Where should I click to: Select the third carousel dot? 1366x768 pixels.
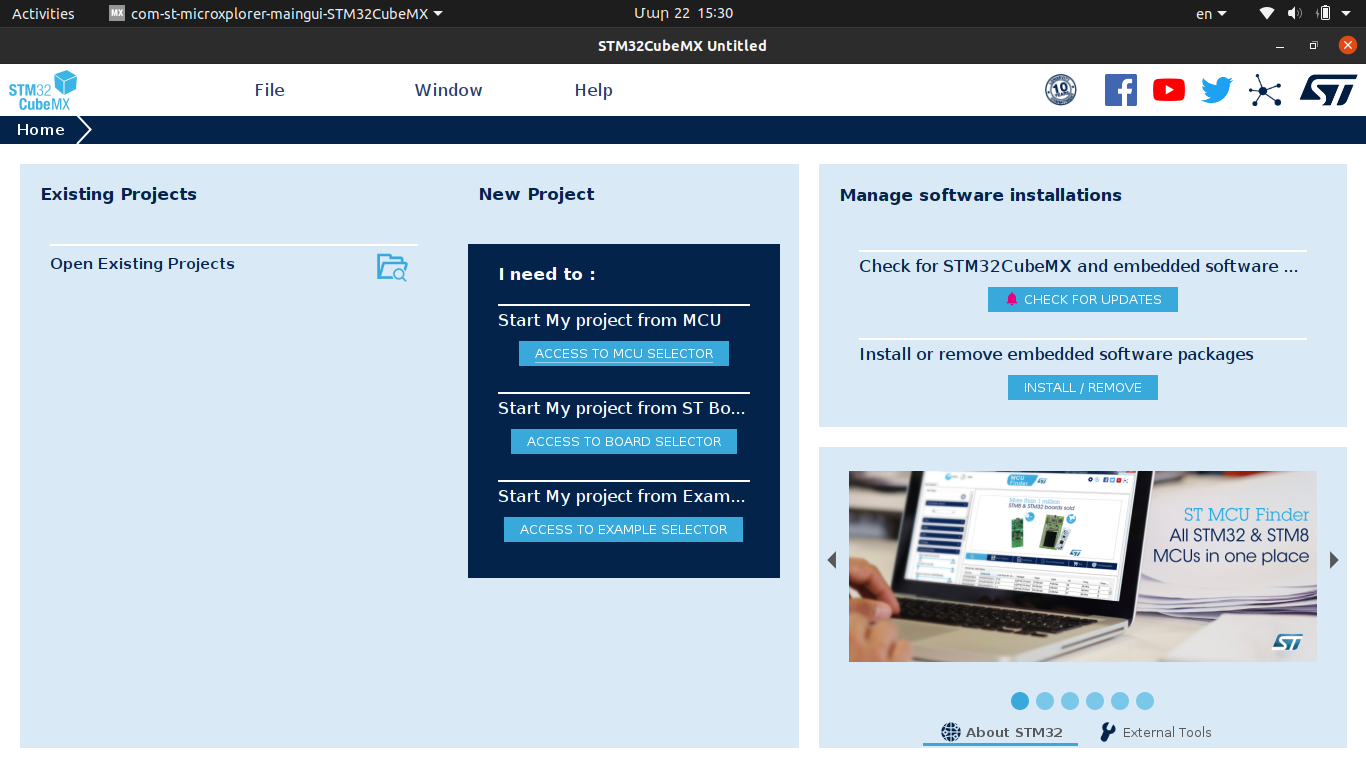pyautogui.click(x=1070, y=701)
